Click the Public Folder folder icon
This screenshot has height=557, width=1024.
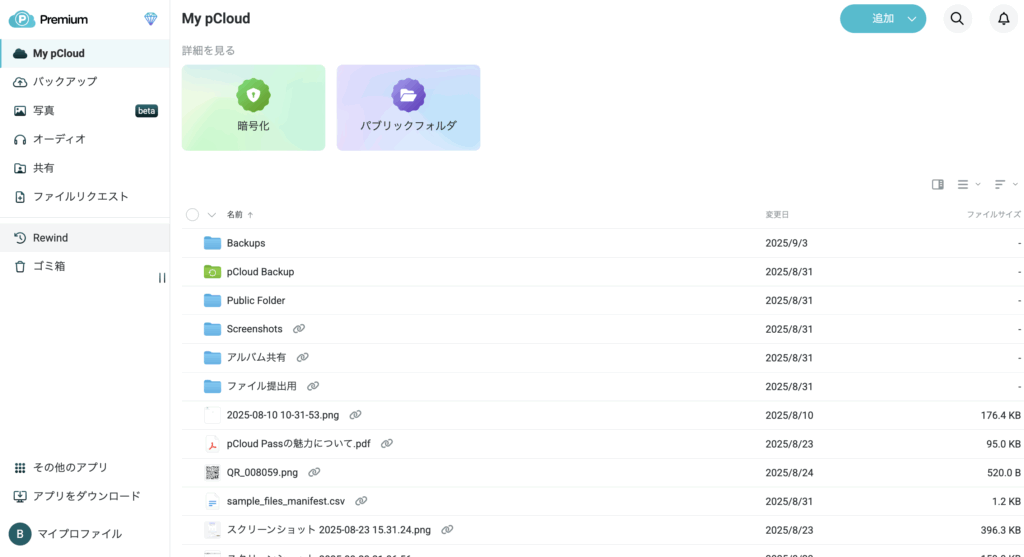(212, 300)
